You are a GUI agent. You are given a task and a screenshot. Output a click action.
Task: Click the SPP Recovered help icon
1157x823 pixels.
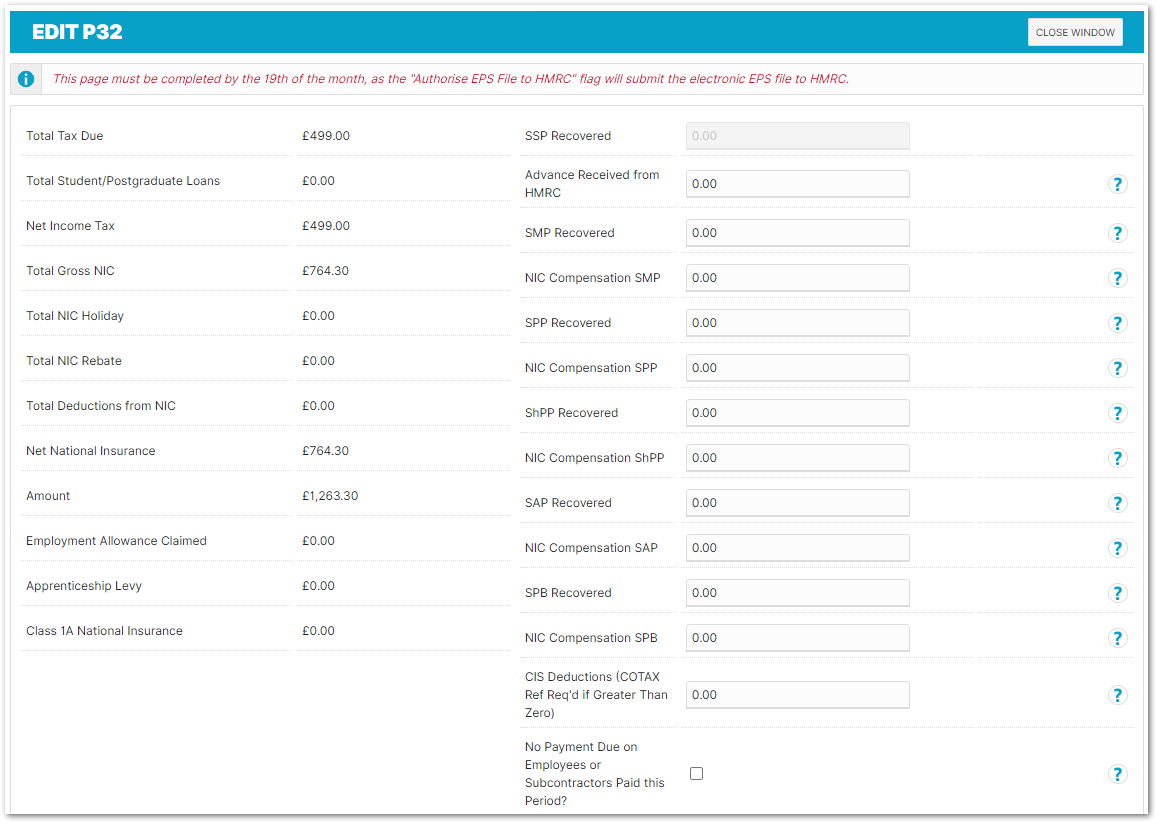coord(1117,323)
